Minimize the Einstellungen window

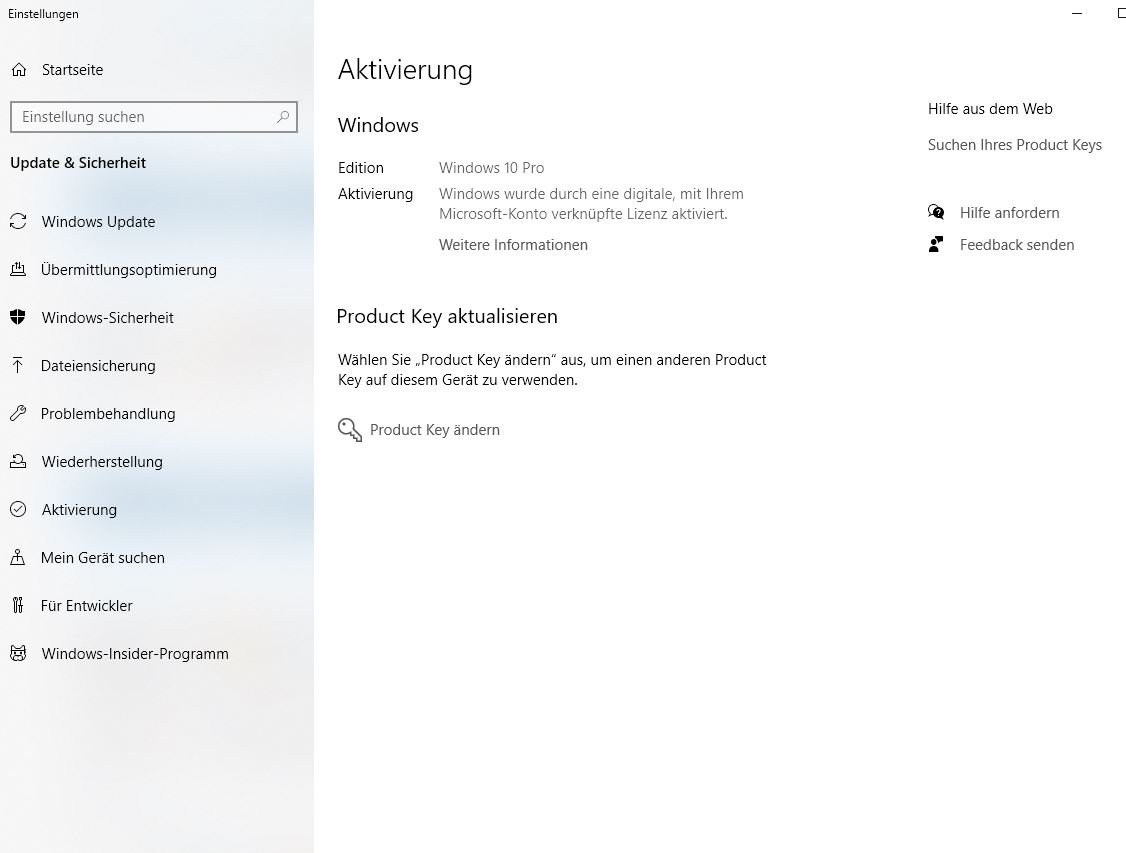point(1076,14)
